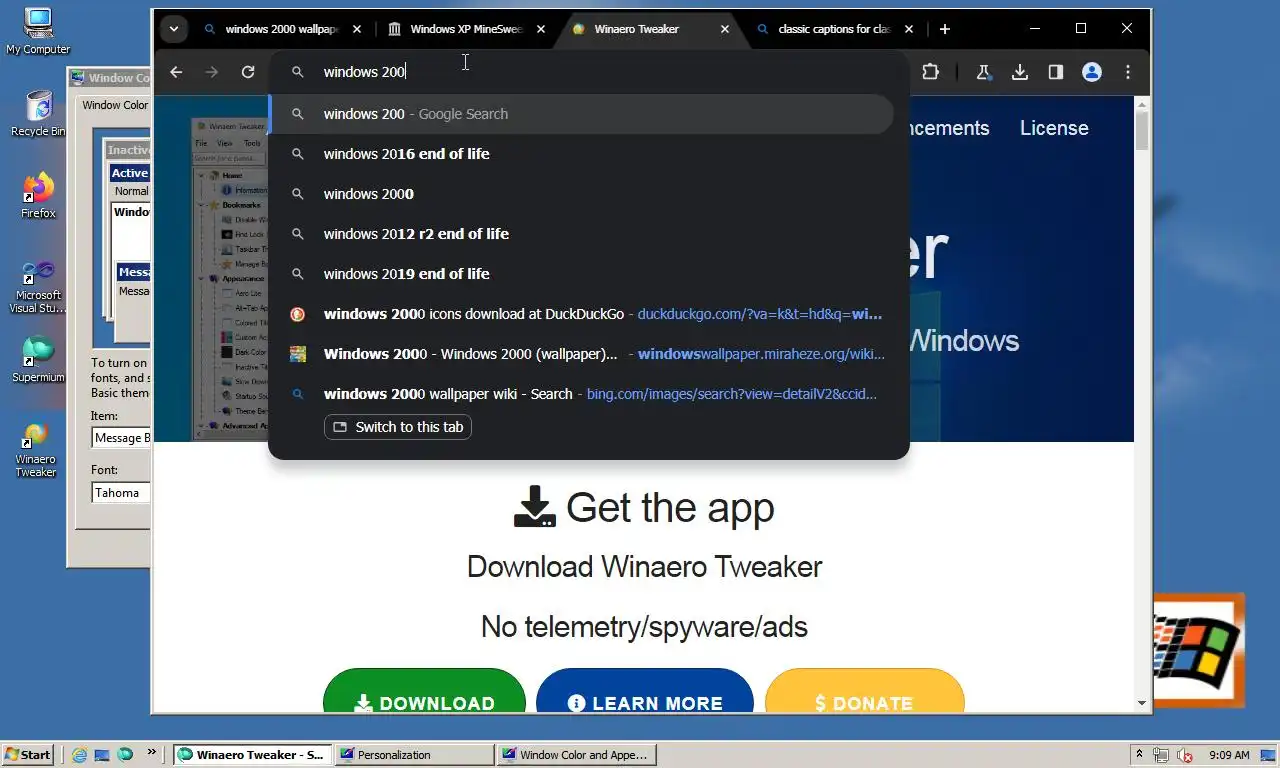Image resolution: width=1280 pixels, height=768 pixels.
Task: Close the 'windows 2000 wallpaper' tab
Action: (x=357, y=29)
